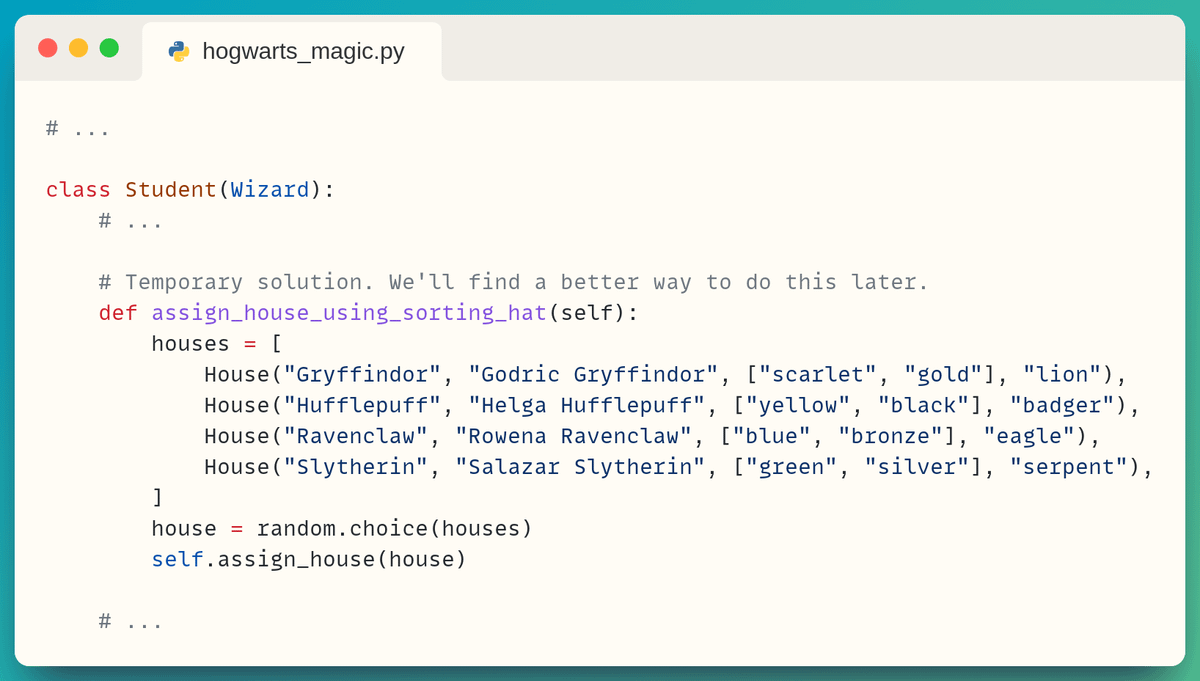Click the Wizard base class name
Image resolution: width=1200 pixels, height=681 pixels.
pos(270,190)
